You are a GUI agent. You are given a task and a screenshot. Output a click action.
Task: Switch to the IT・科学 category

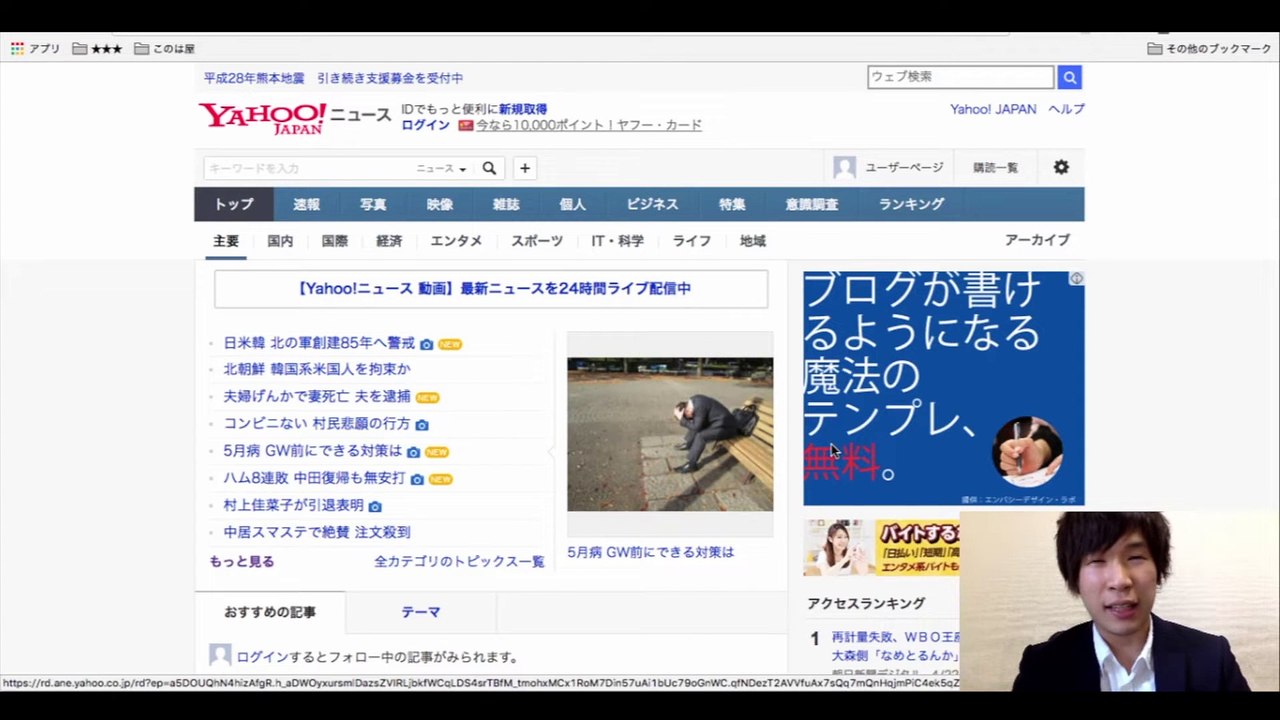click(617, 241)
